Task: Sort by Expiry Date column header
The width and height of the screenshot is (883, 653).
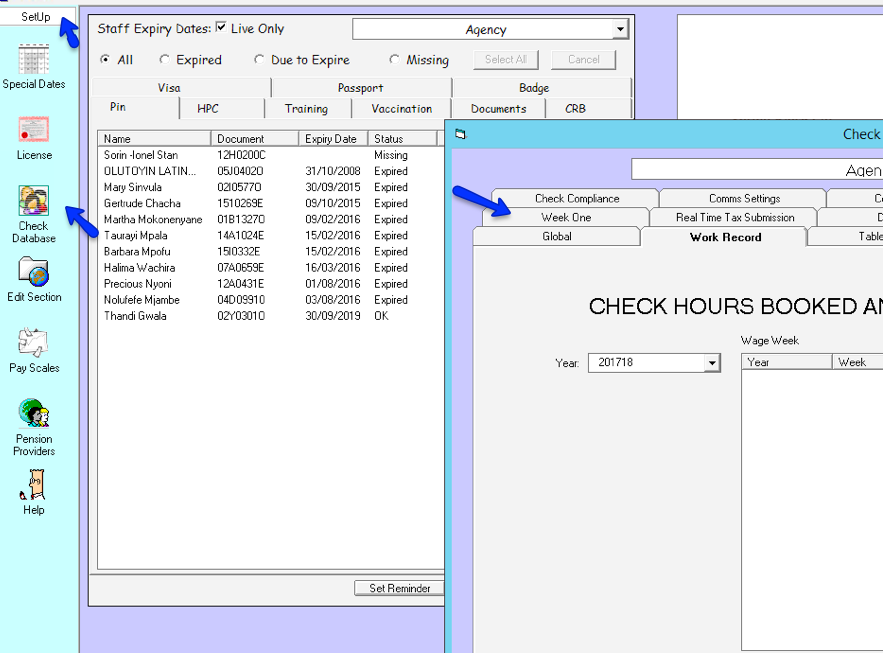Action: (332, 139)
